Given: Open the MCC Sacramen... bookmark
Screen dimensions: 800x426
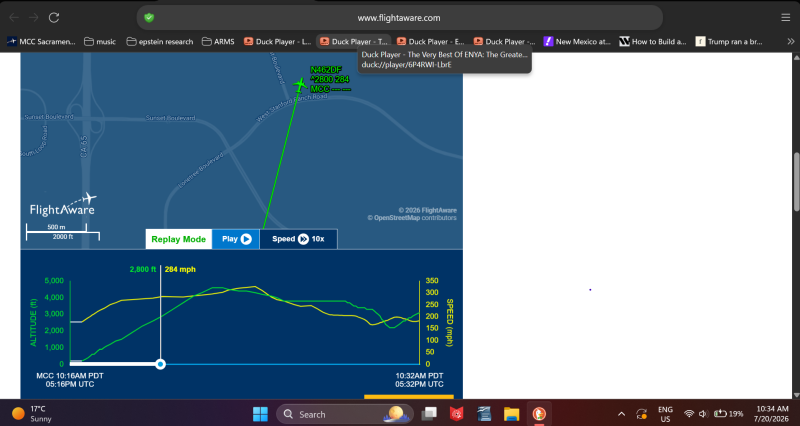Looking at the screenshot, I should coord(41,42).
